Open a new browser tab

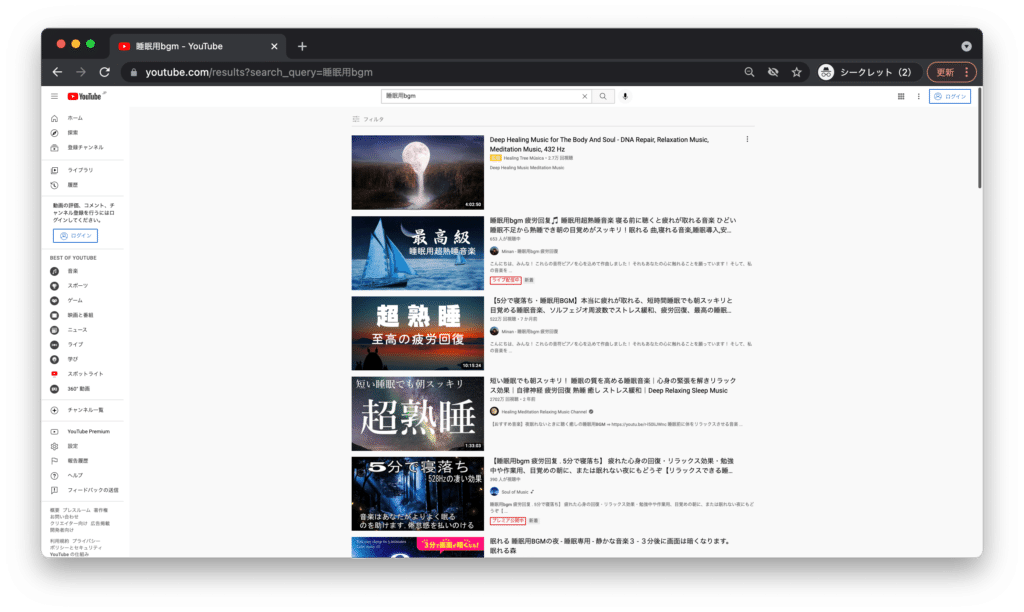pyautogui.click(x=302, y=46)
